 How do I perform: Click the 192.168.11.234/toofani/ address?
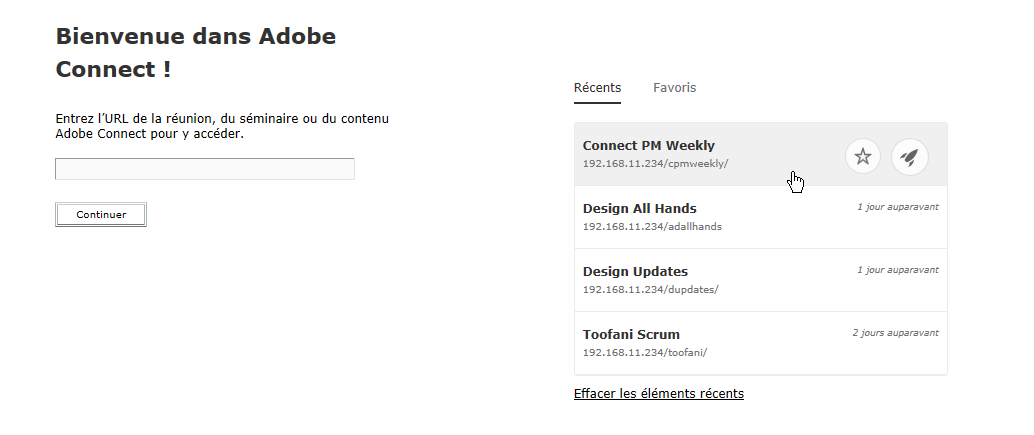click(x=644, y=352)
